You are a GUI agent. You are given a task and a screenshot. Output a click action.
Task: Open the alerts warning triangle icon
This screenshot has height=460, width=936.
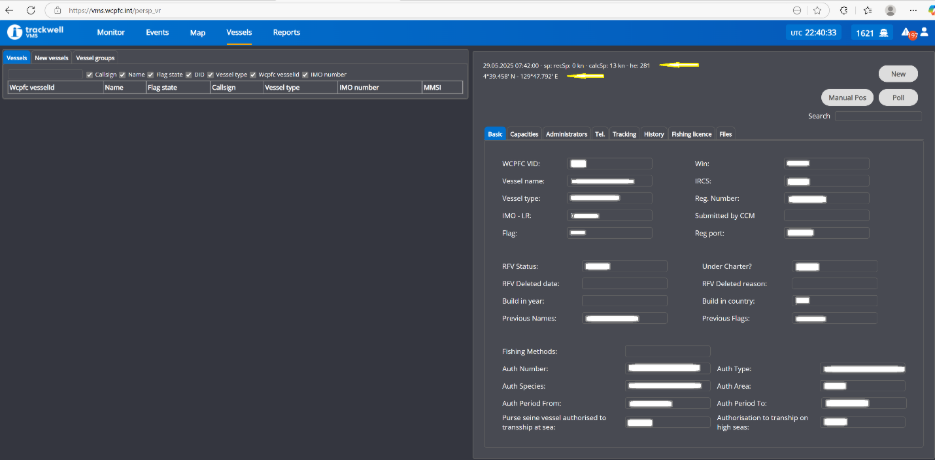[x=906, y=32]
